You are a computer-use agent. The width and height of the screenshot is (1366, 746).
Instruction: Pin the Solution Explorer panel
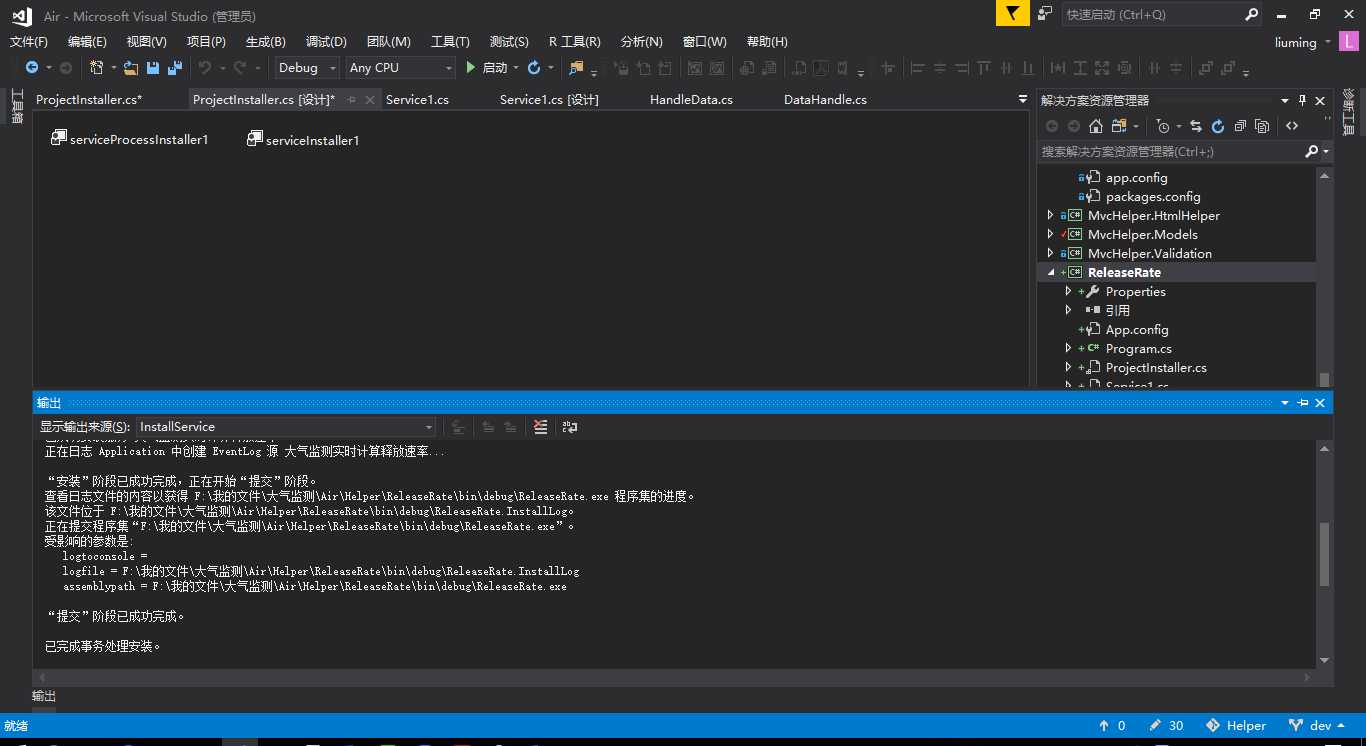coord(1302,100)
